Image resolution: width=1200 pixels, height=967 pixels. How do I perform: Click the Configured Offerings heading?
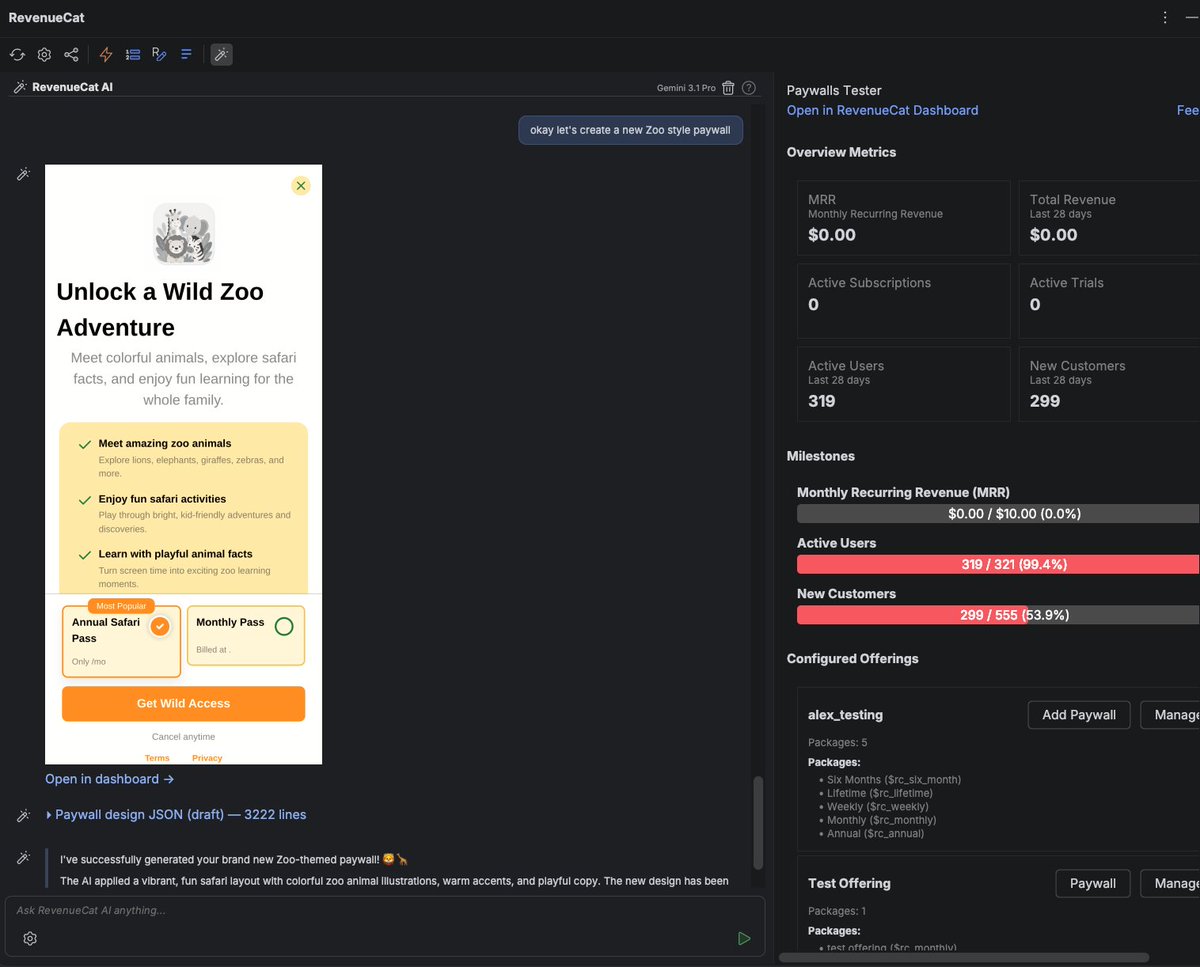(852, 658)
